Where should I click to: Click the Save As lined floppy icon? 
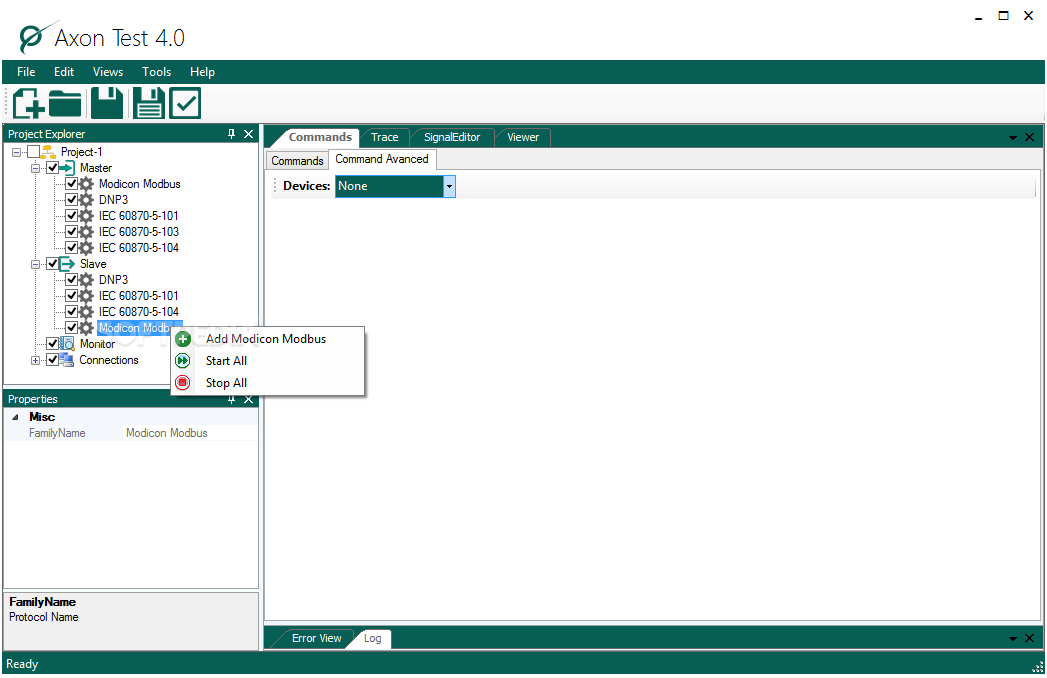tap(149, 104)
